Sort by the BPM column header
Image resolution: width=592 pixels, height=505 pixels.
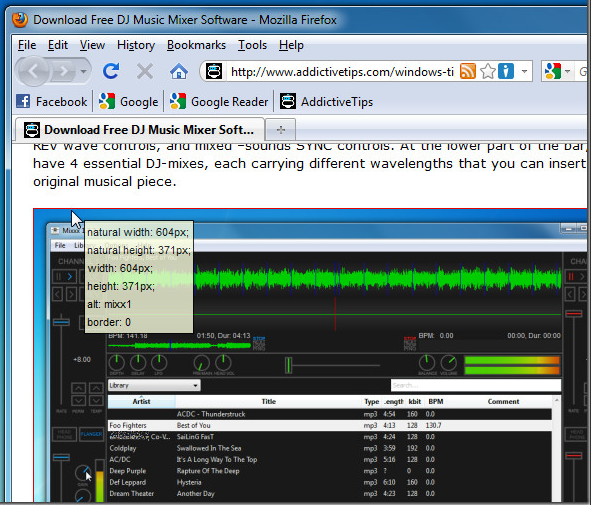436,402
